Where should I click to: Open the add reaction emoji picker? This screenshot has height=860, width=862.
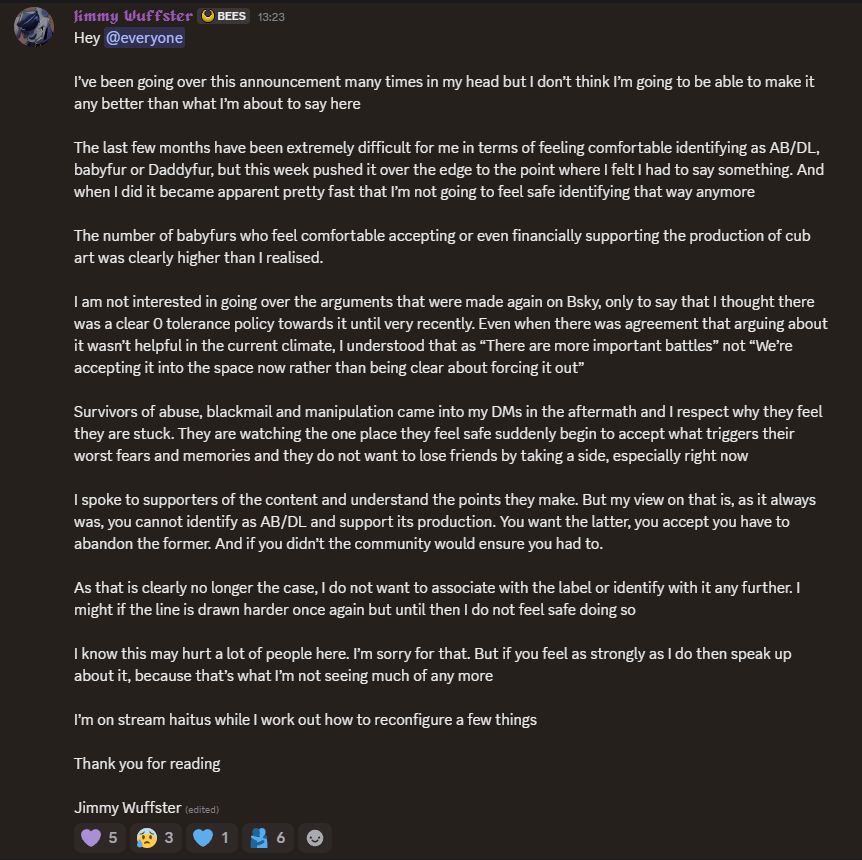[315, 837]
